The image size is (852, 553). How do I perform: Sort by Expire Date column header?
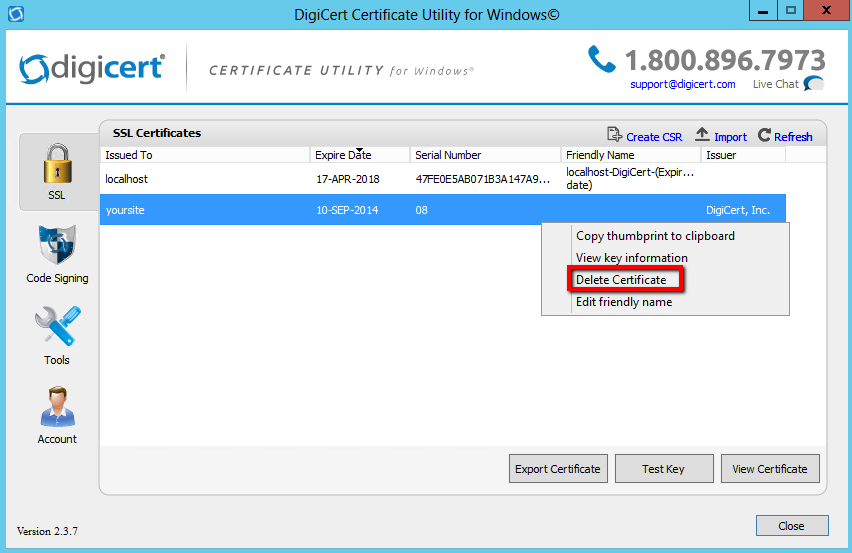coord(360,155)
